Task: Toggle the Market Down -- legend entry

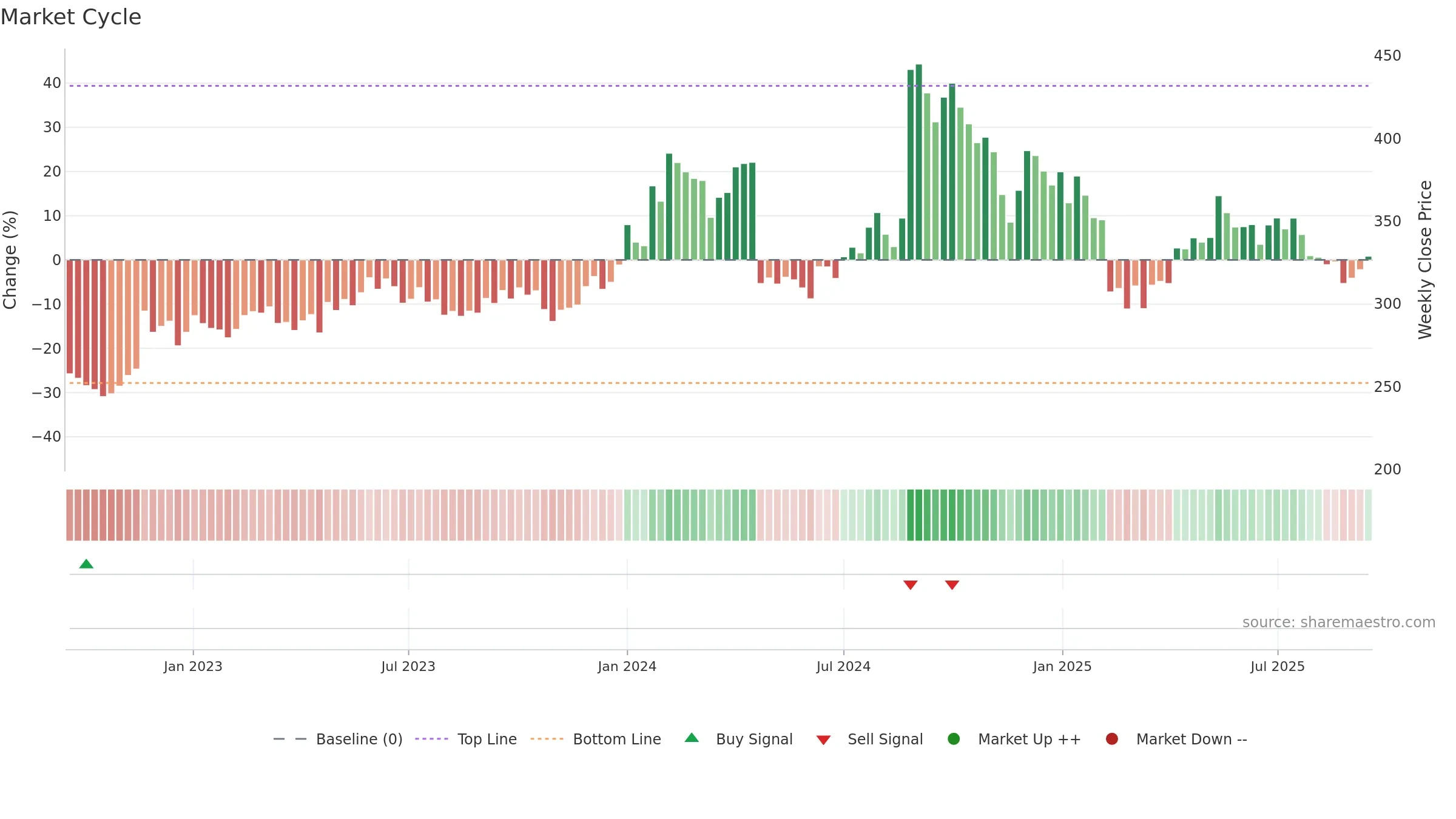Action: click(1176, 739)
